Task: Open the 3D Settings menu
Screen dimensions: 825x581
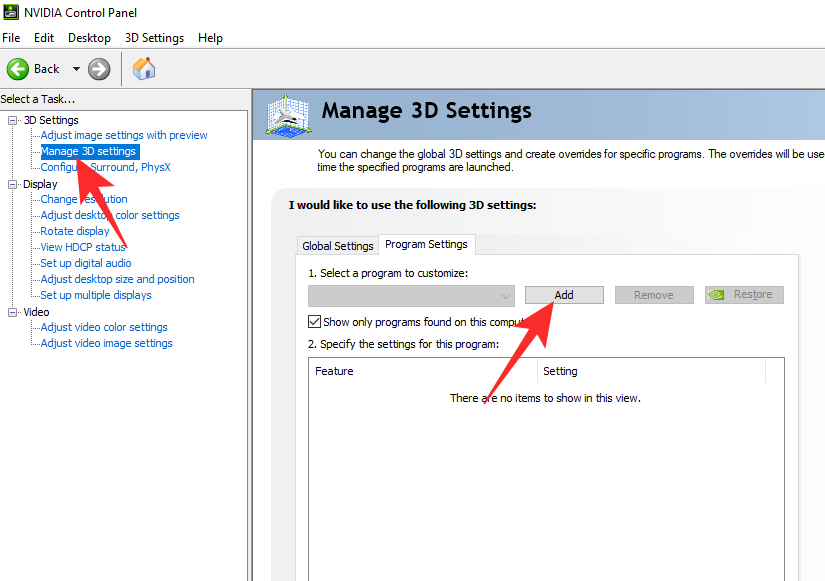Action: (x=154, y=38)
